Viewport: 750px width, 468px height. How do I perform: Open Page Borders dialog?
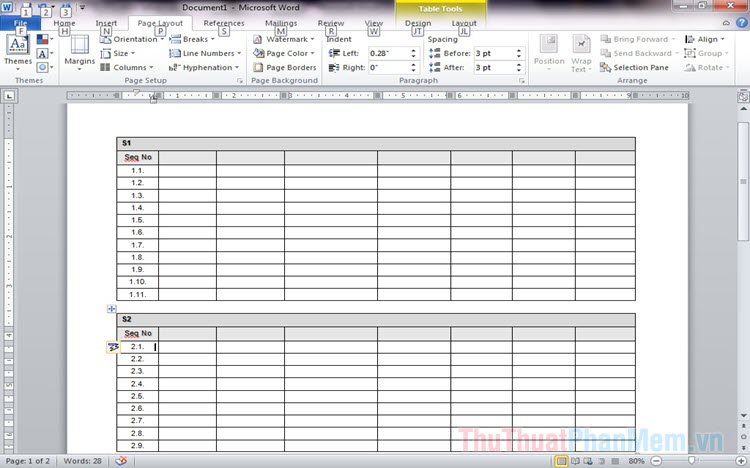(x=285, y=67)
